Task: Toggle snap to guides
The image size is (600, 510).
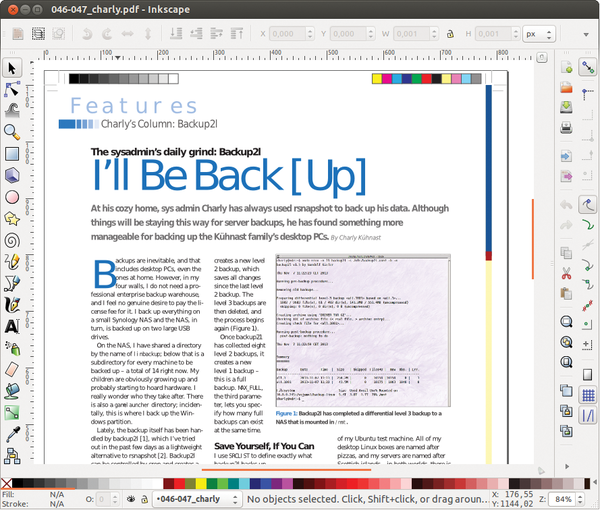Action: click(x=587, y=415)
